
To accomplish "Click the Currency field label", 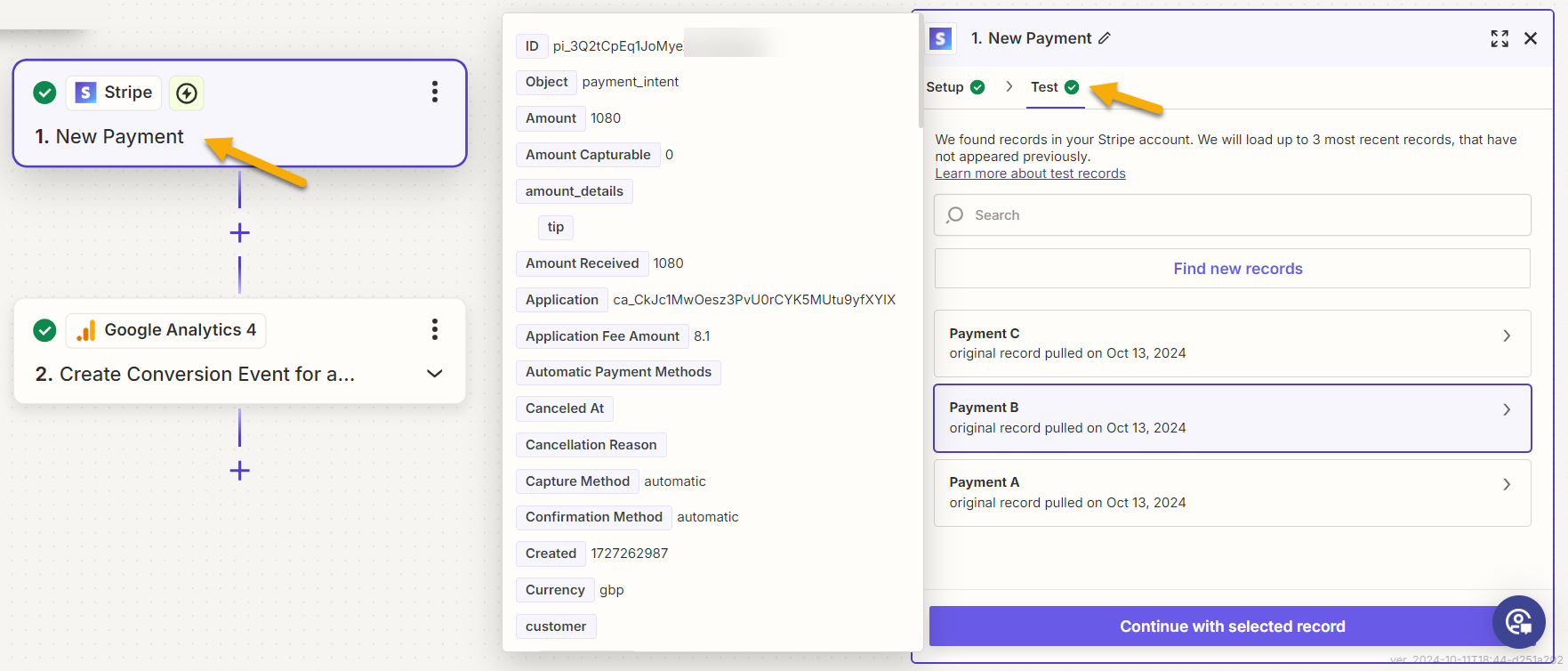I will click(x=555, y=590).
